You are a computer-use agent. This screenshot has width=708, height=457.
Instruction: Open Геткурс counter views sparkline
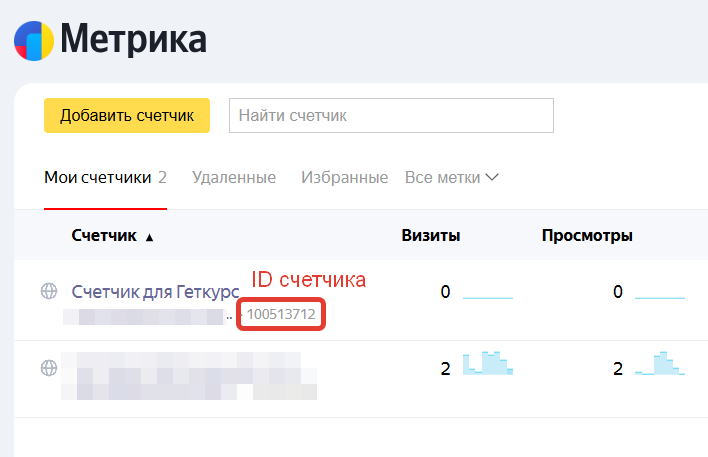click(x=660, y=298)
